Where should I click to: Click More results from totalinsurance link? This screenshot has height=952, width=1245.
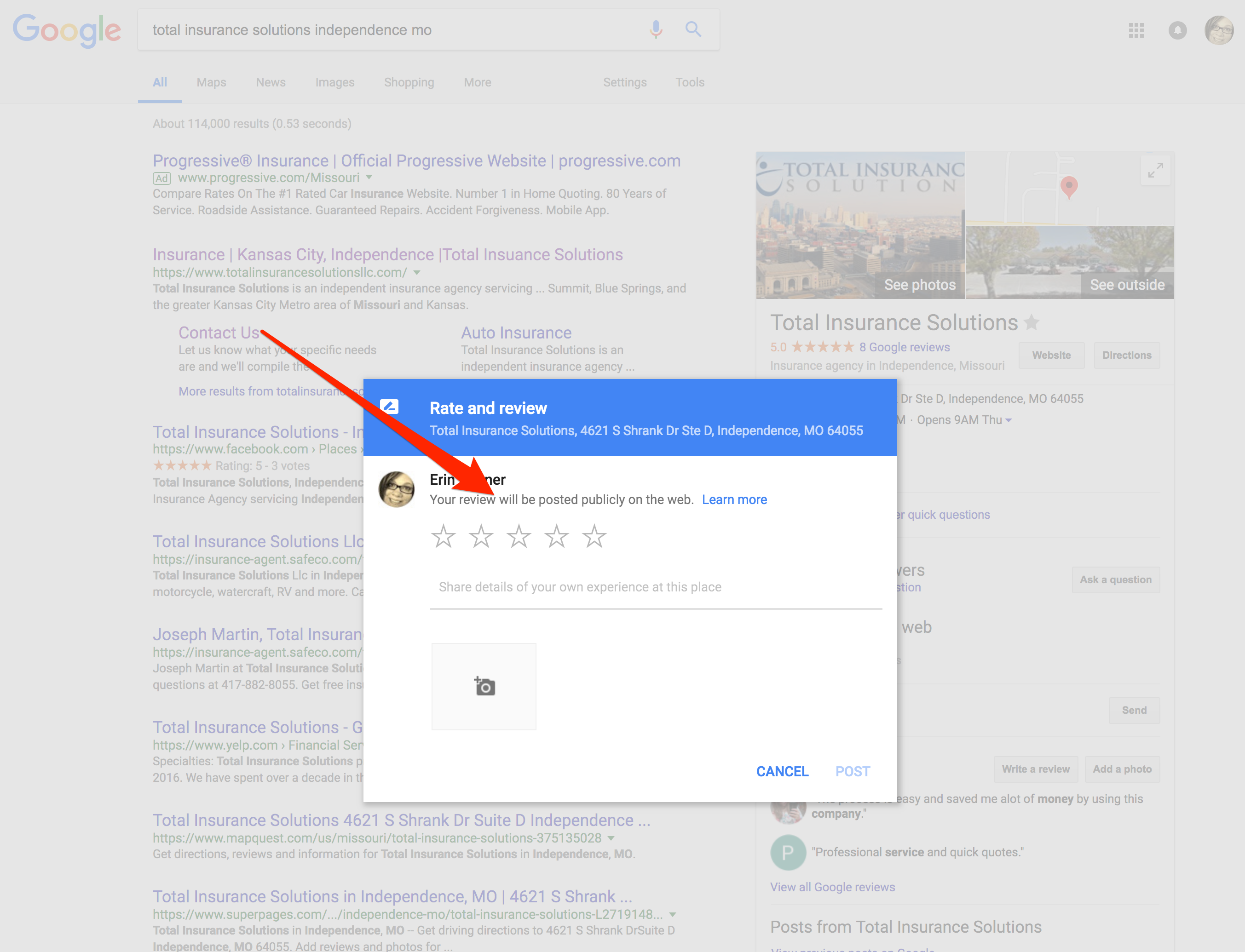[x=271, y=391]
